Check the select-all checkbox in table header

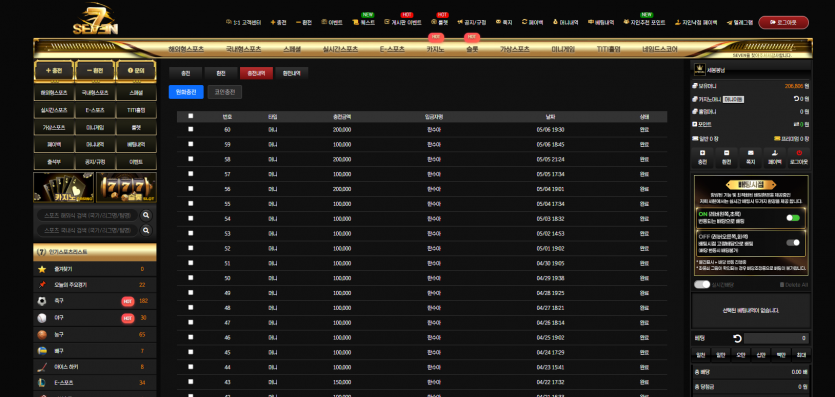(191, 116)
